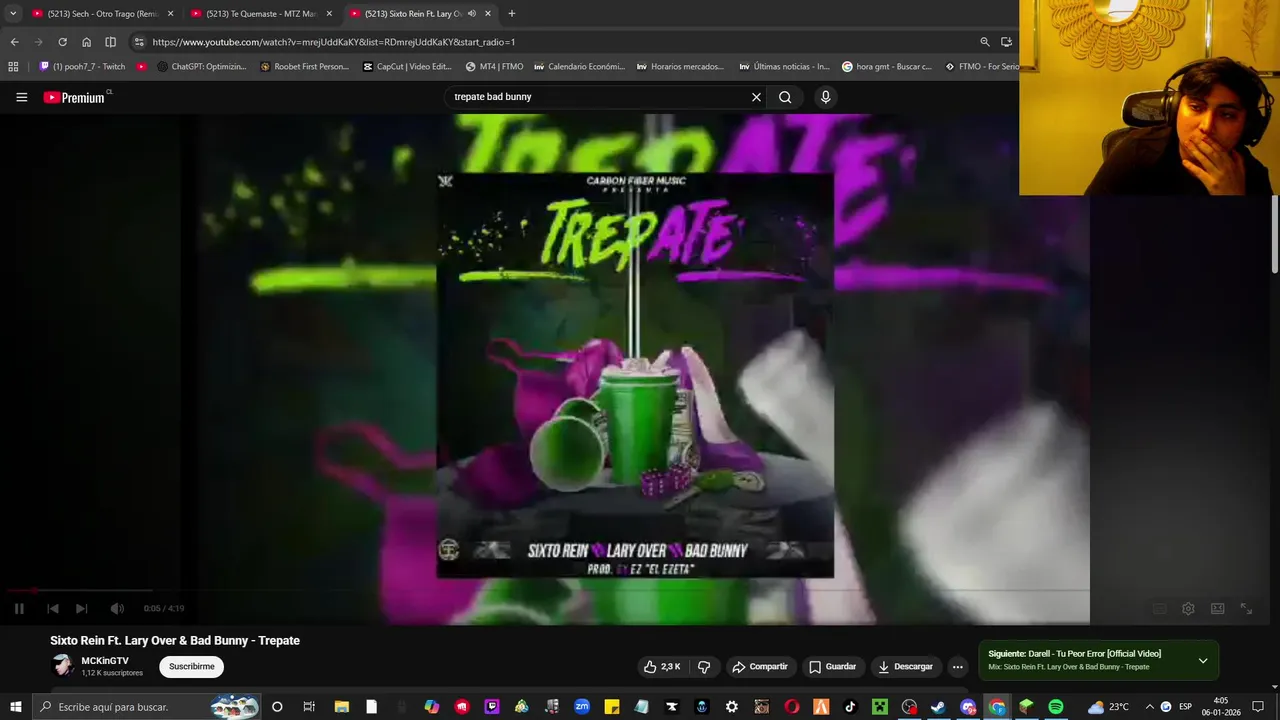This screenshot has height=720, width=1280.
Task: Launch Spotify from the taskbar
Action: tap(1056, 707)
